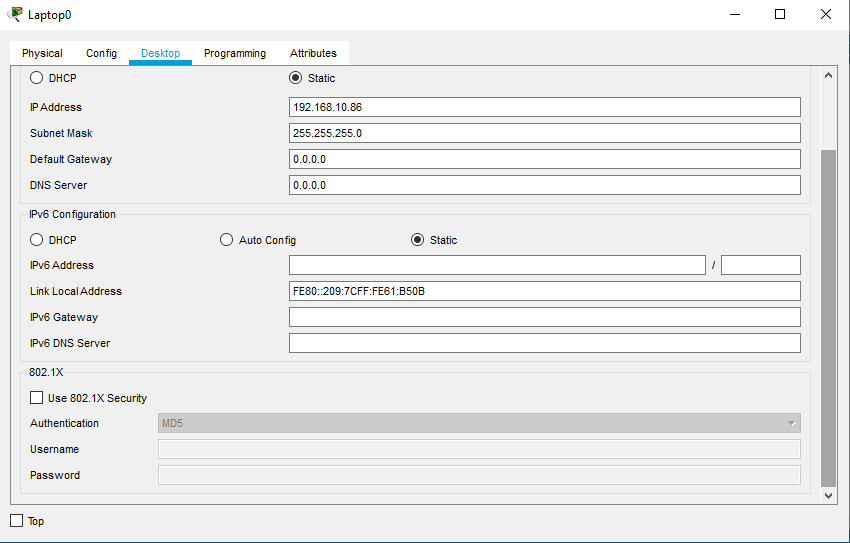
Task: Click the empty IPv6 Address field
Action: (497, 265)
